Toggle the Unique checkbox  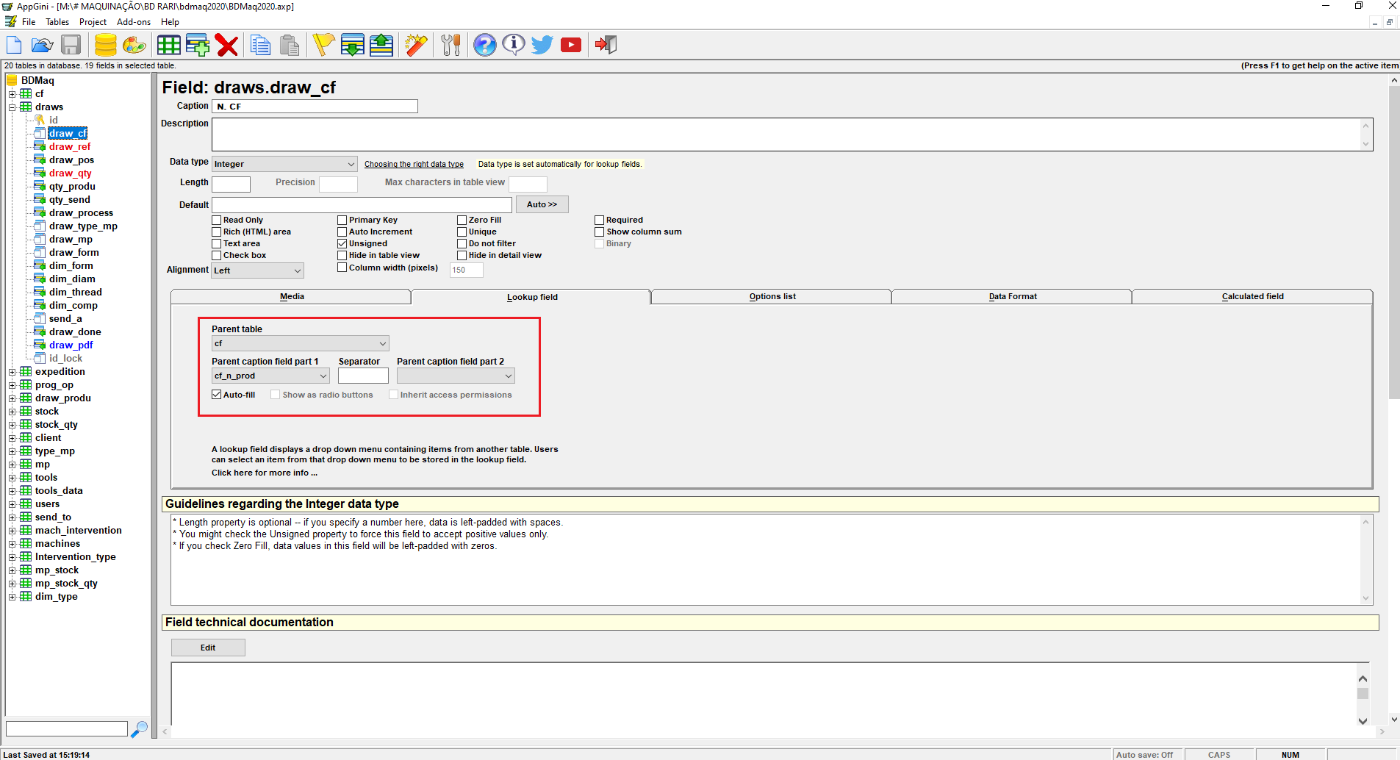click(x=462, y=232)
